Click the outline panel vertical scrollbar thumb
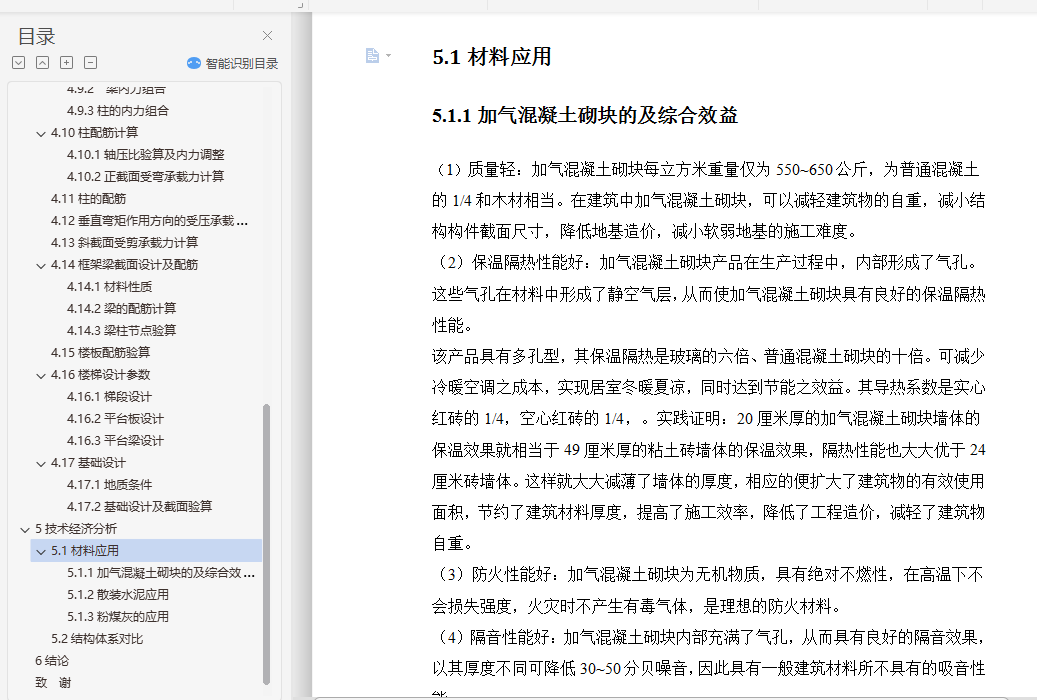Screen dimensions: 1037x700 (267, 544)
